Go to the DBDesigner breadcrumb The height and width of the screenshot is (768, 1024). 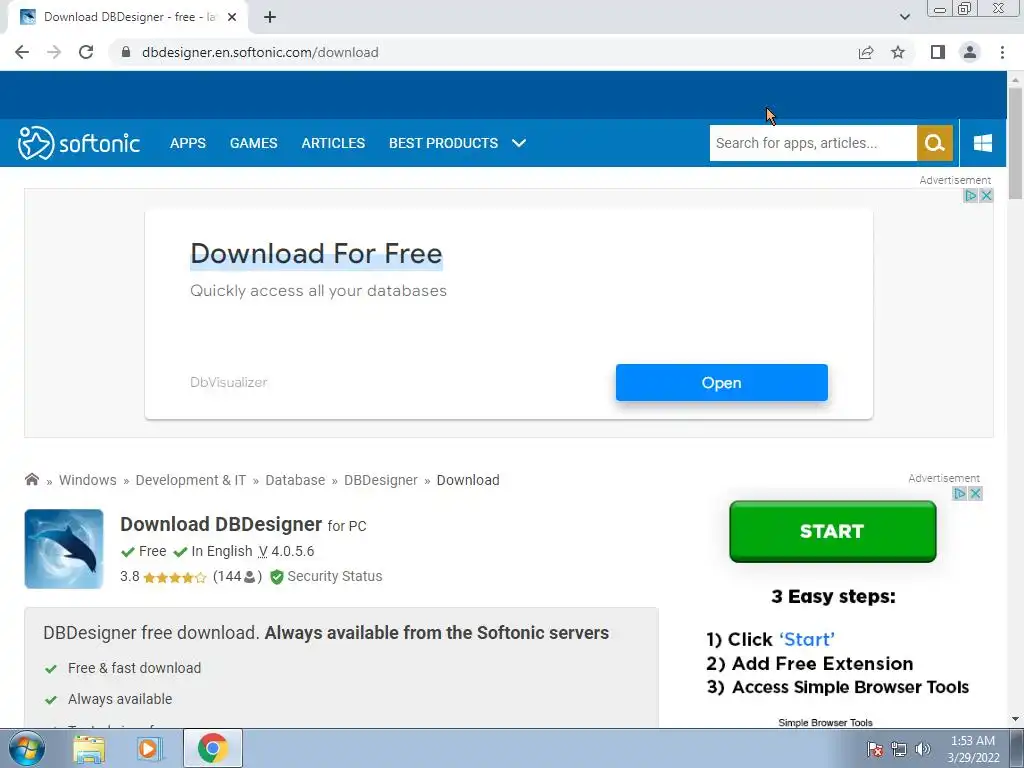click(x=381, y=480)
